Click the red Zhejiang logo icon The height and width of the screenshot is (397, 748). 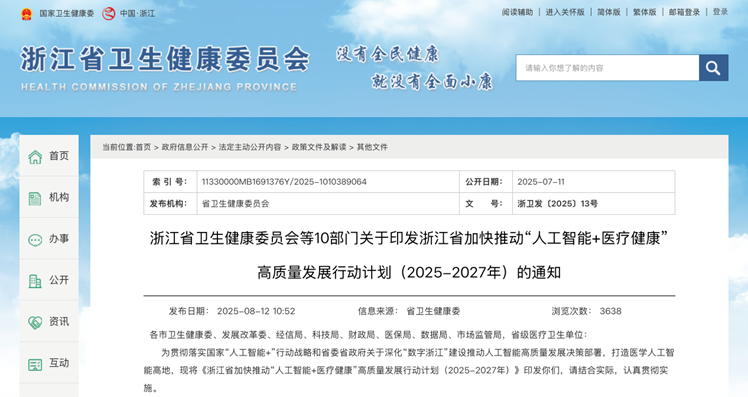coord(109,13)
